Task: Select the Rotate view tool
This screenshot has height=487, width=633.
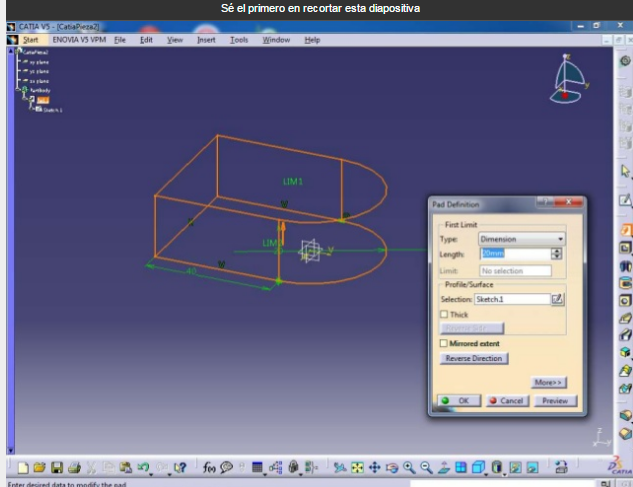Action: [392, 467]
